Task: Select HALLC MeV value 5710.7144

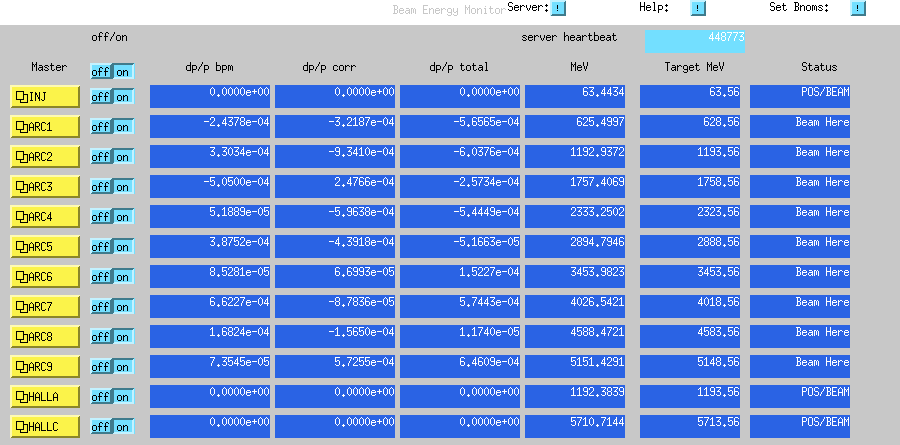Action: point(575,426)
